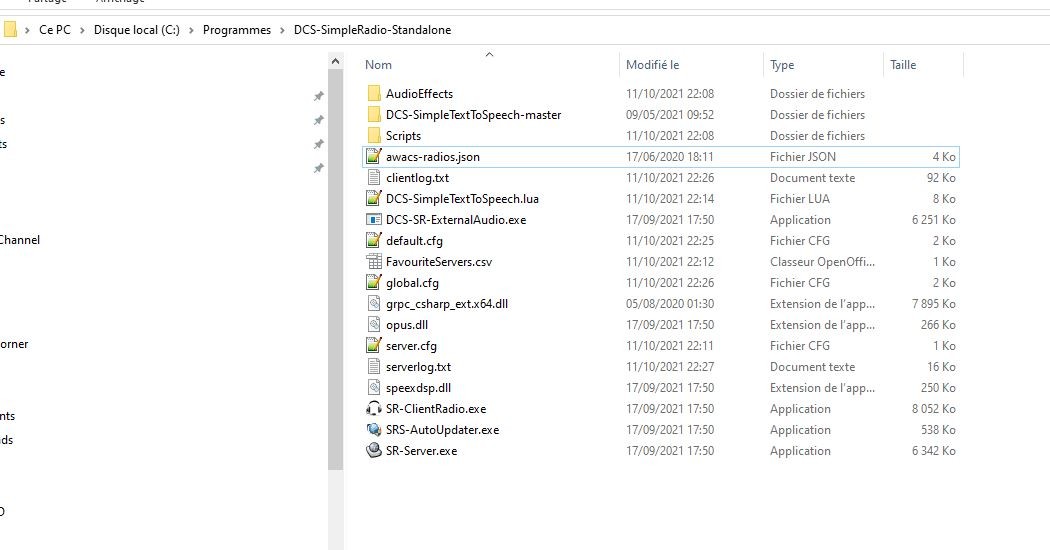Select the SR-ClientRadio.exe file name
Image resolution: width=1050 pixels, height=550 pixels.
(x=436, y=409)
